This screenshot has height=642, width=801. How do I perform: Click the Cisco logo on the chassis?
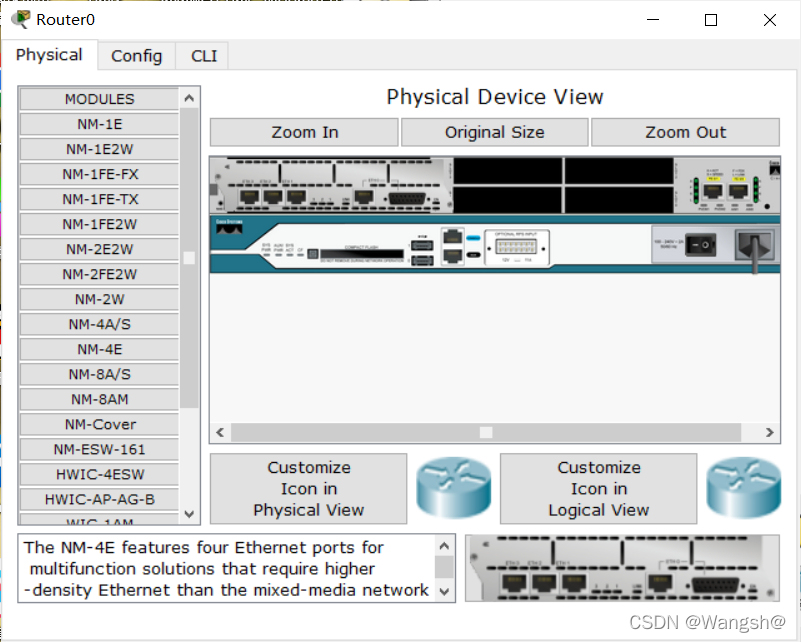point(229,227)
